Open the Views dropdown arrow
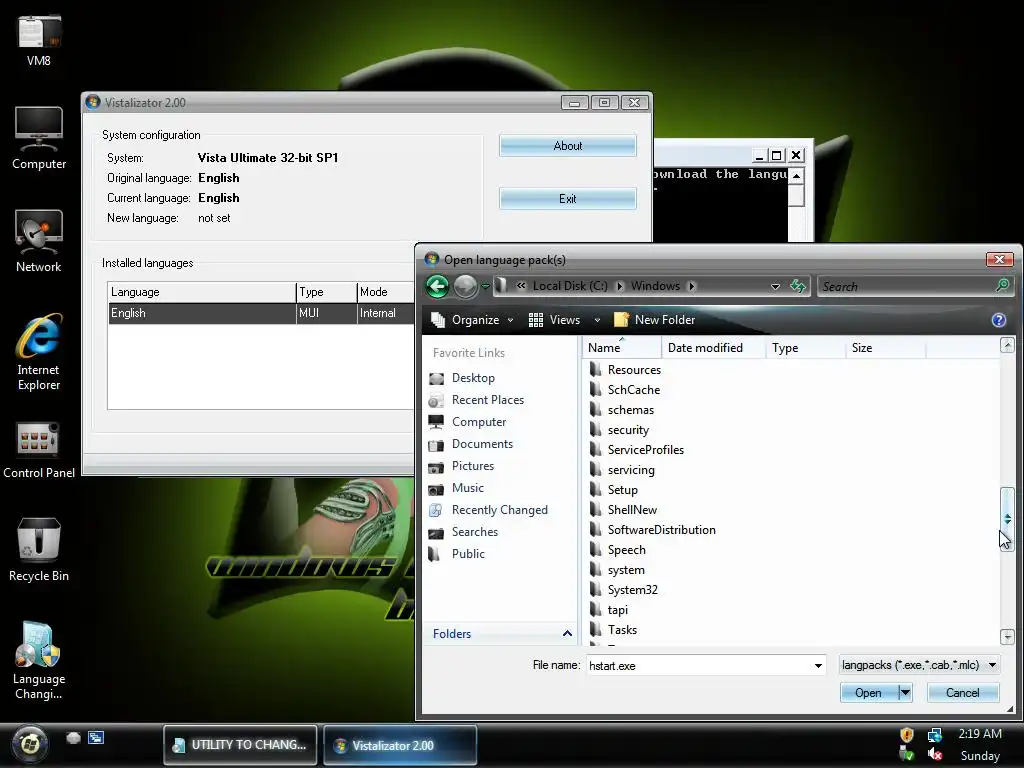Image resolution: width=1024 pixels, height=768 pixels. [x=597, y=320]
